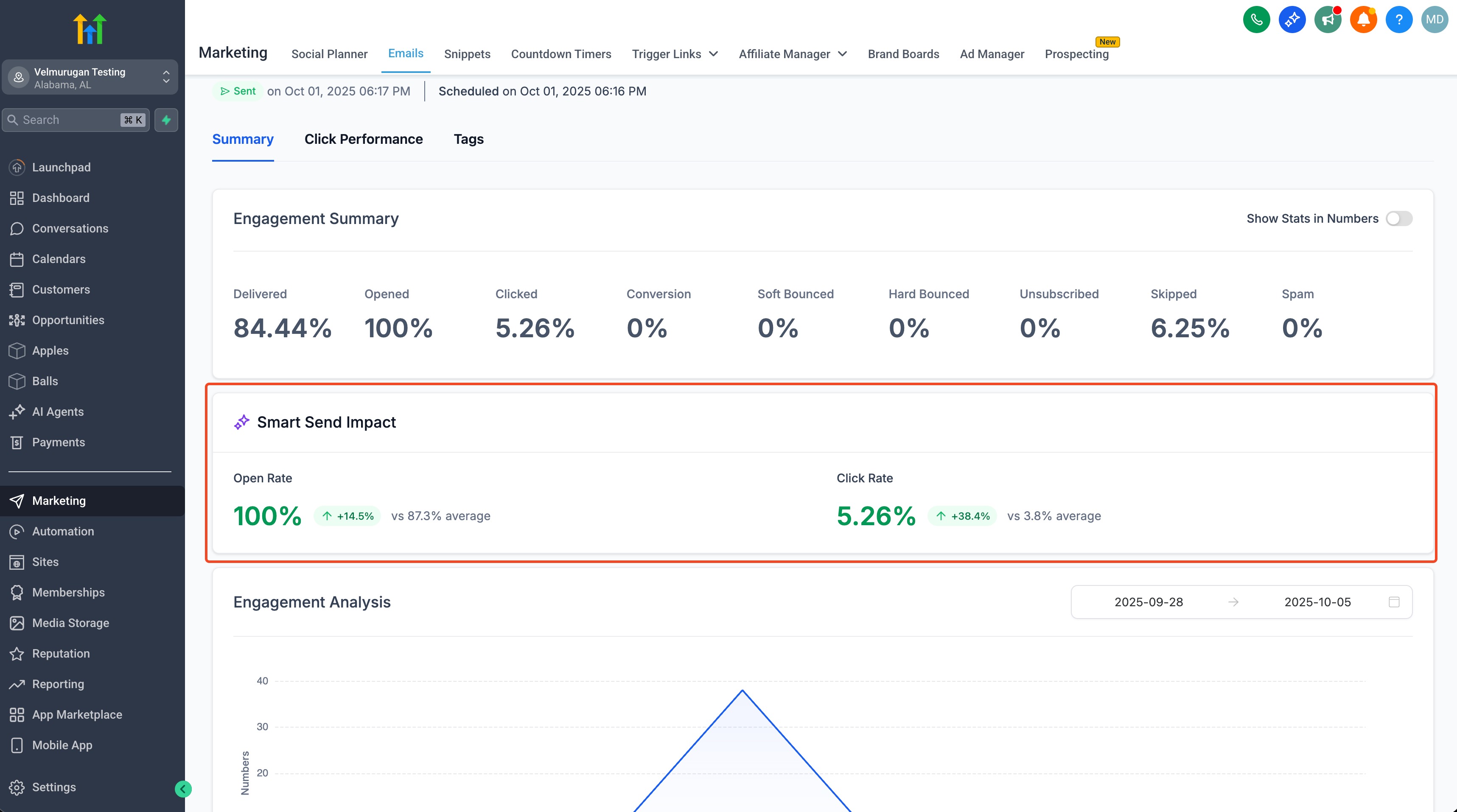The height and width of the screenshot is (812, 1457).
Task: Expand the Affiliate Manager dropdown
Action: (x=793, y=54)
